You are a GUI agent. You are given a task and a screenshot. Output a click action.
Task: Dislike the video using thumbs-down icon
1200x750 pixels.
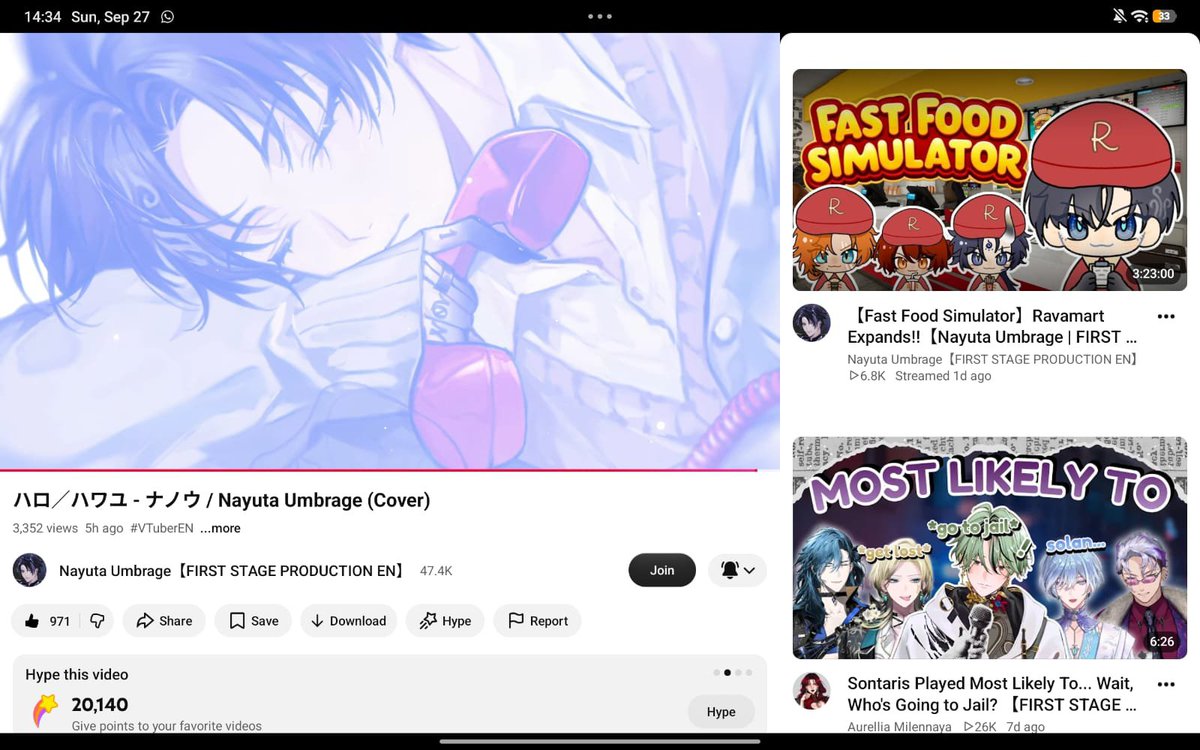pos(97,621)
